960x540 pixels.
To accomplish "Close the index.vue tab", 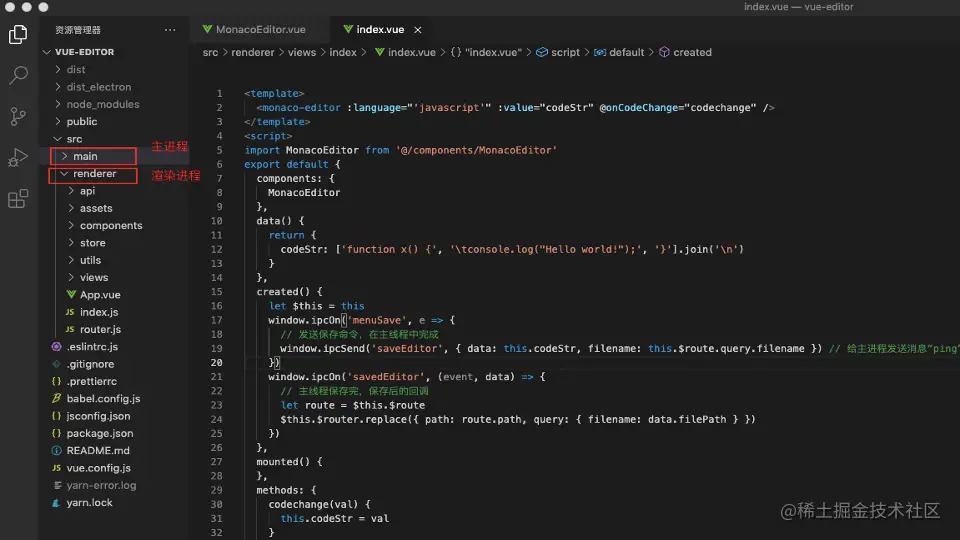I will coord(418,29).
